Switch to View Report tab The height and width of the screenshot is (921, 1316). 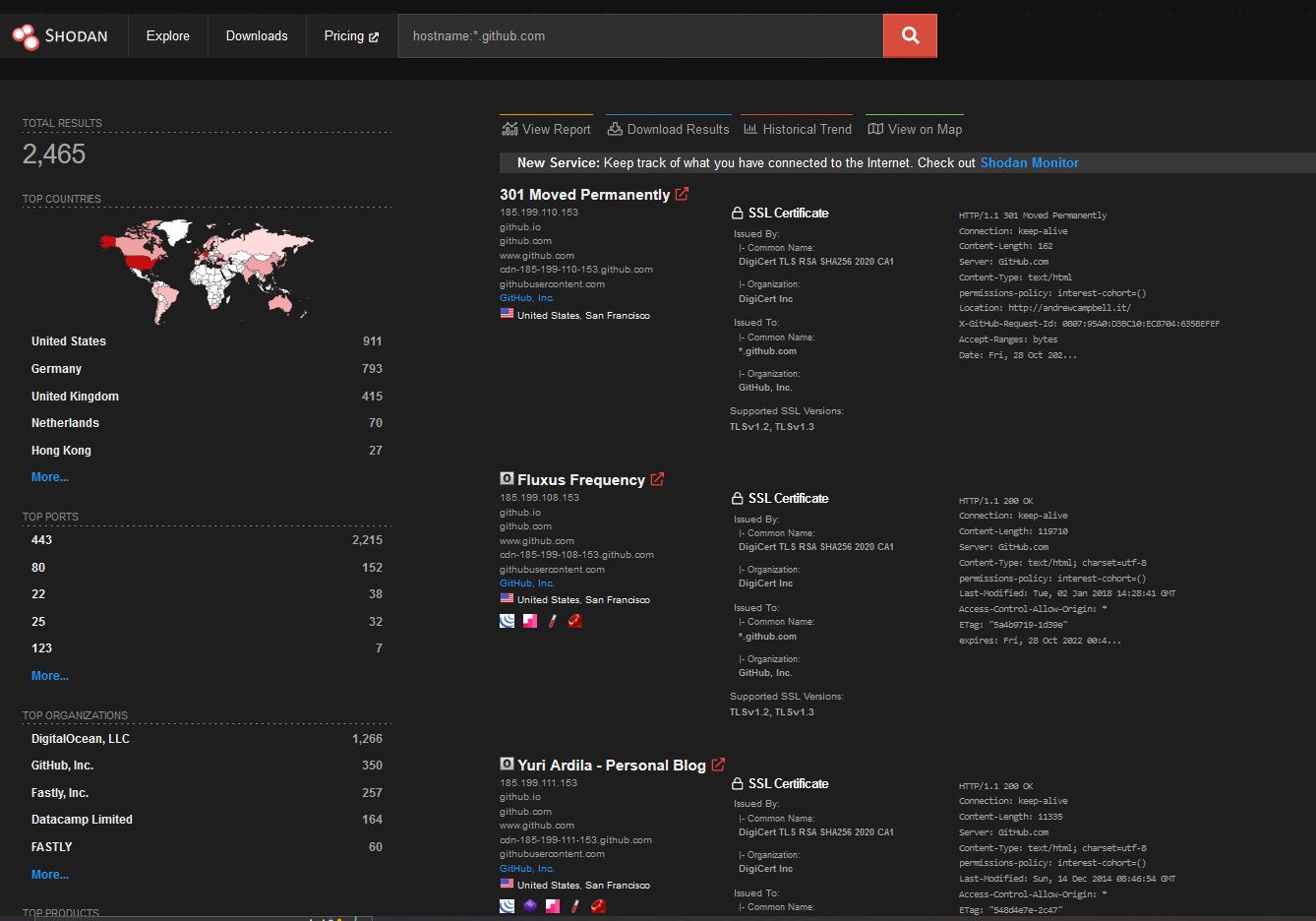(546, 129)
